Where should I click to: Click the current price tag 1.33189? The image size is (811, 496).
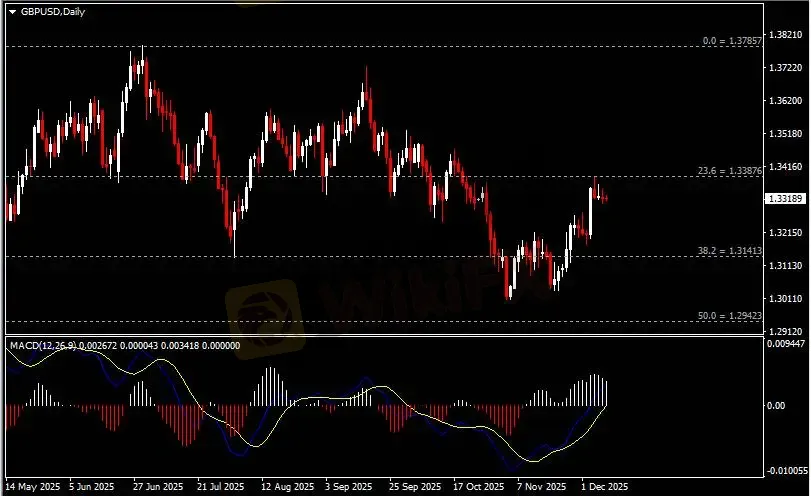pyautogui.click(x=785, y=199)
